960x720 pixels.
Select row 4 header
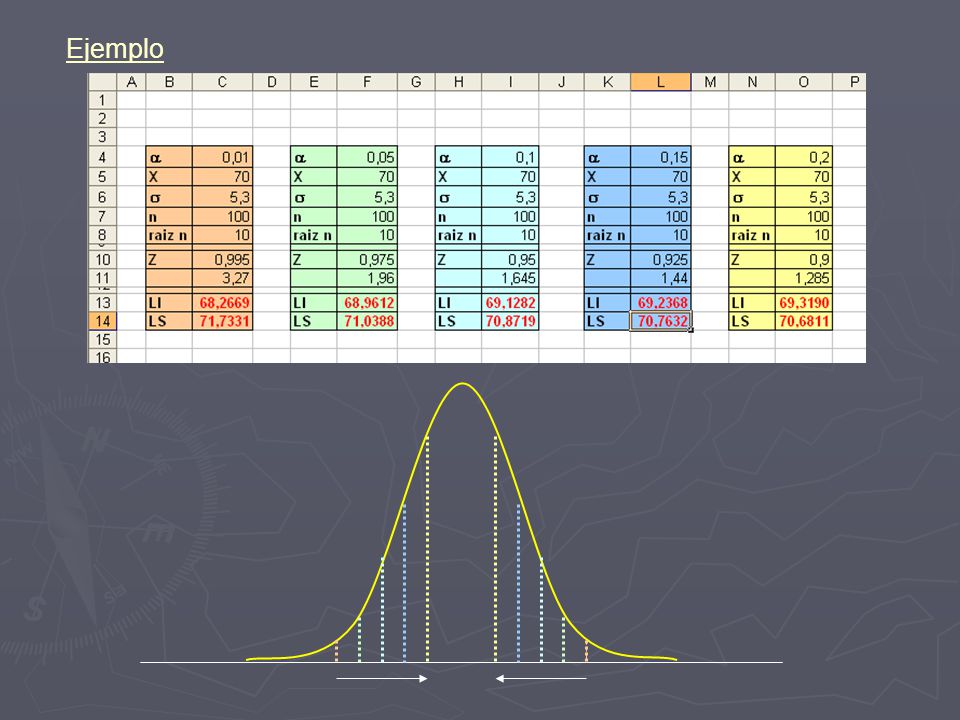click(102, 157)
